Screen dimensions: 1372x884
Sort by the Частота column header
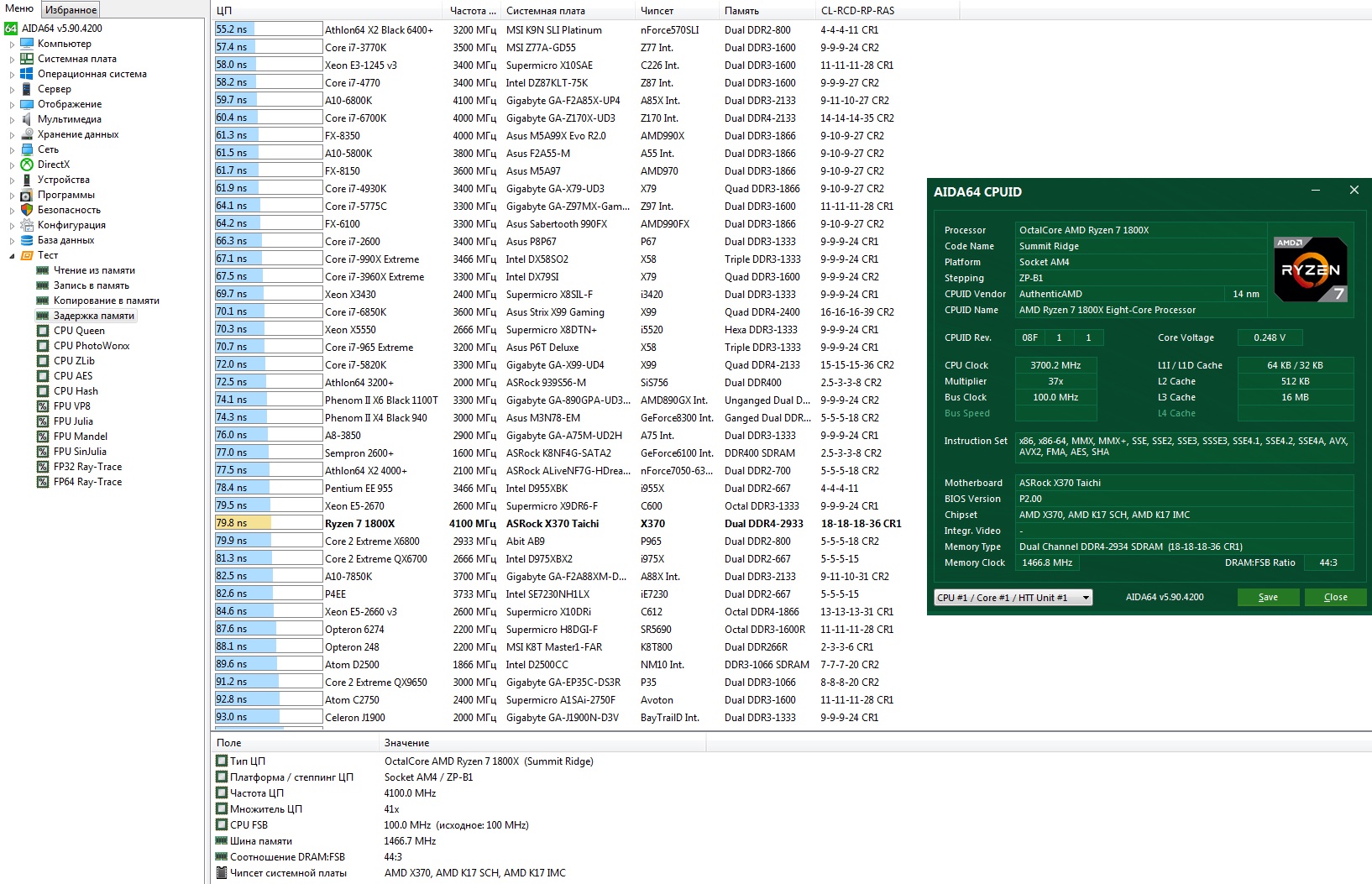pyautogui.click(x=471, y=11)
